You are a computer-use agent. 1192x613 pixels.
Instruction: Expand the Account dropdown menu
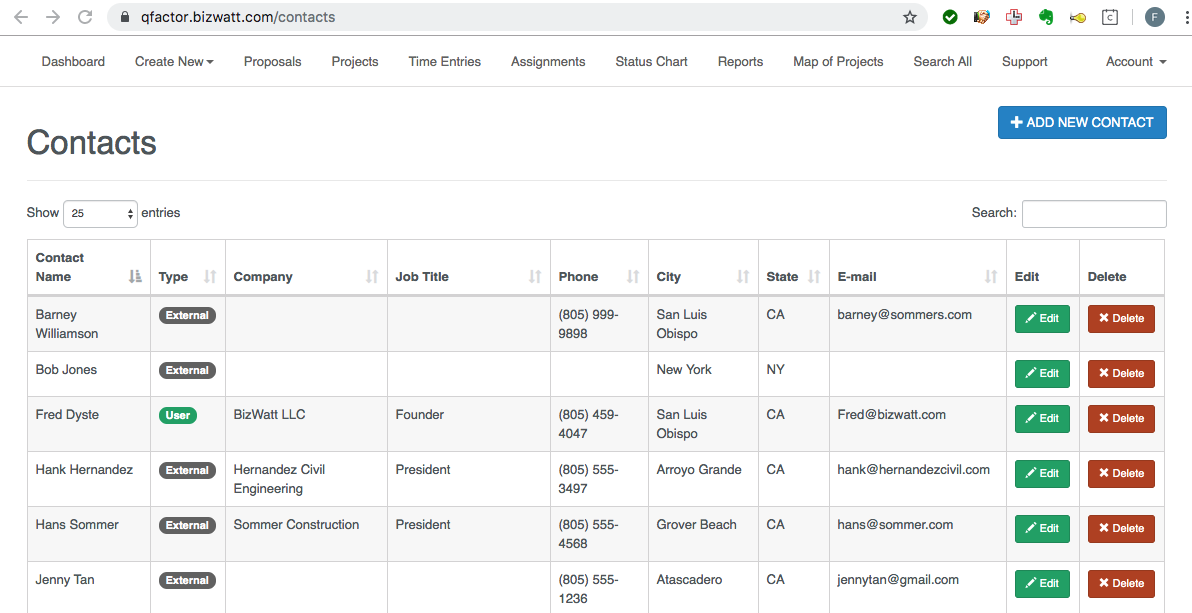[x=1136, y=62]
